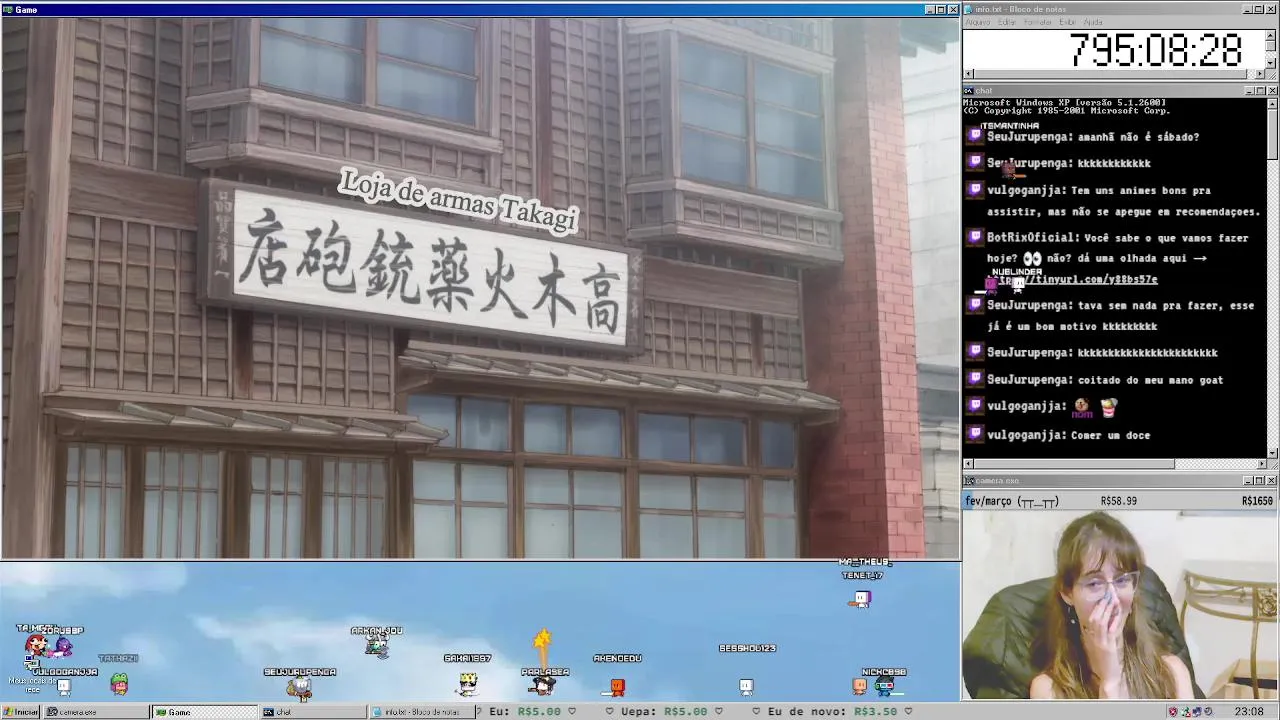Click chat window scroll down arrow

1272,453
